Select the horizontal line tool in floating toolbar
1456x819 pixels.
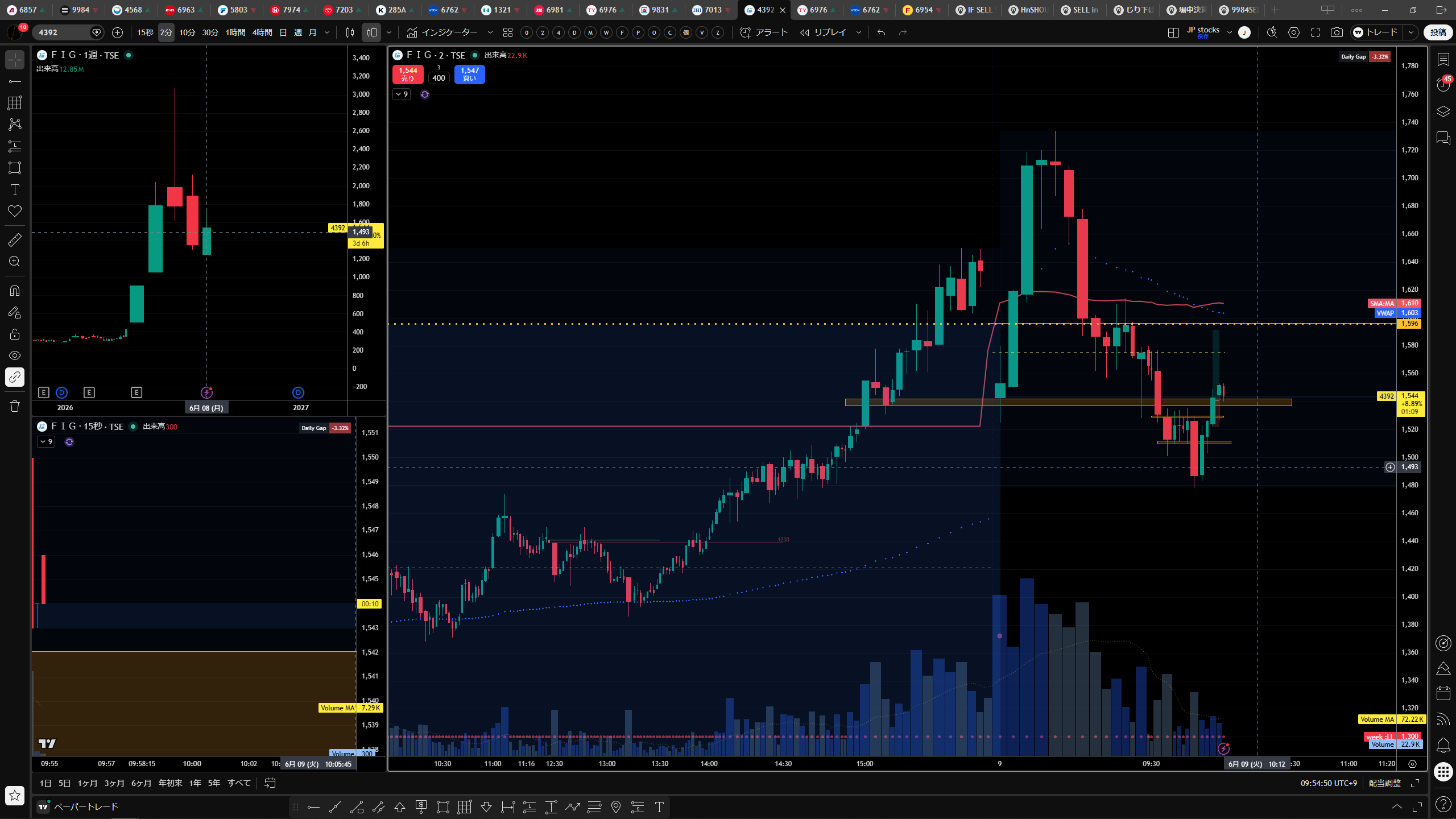pyautogui.click(x=313, y=807)
